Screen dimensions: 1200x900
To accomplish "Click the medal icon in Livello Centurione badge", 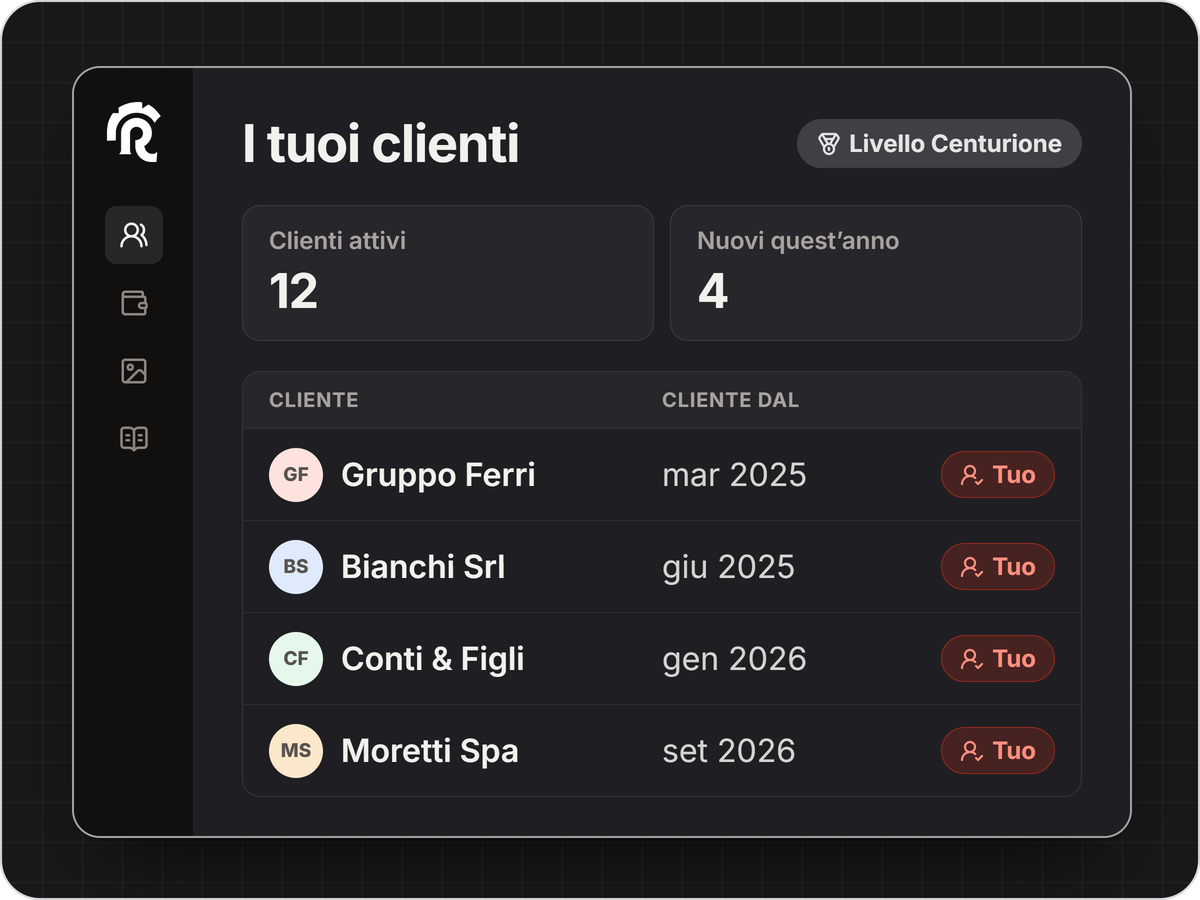I will click(x=828, y=144).
